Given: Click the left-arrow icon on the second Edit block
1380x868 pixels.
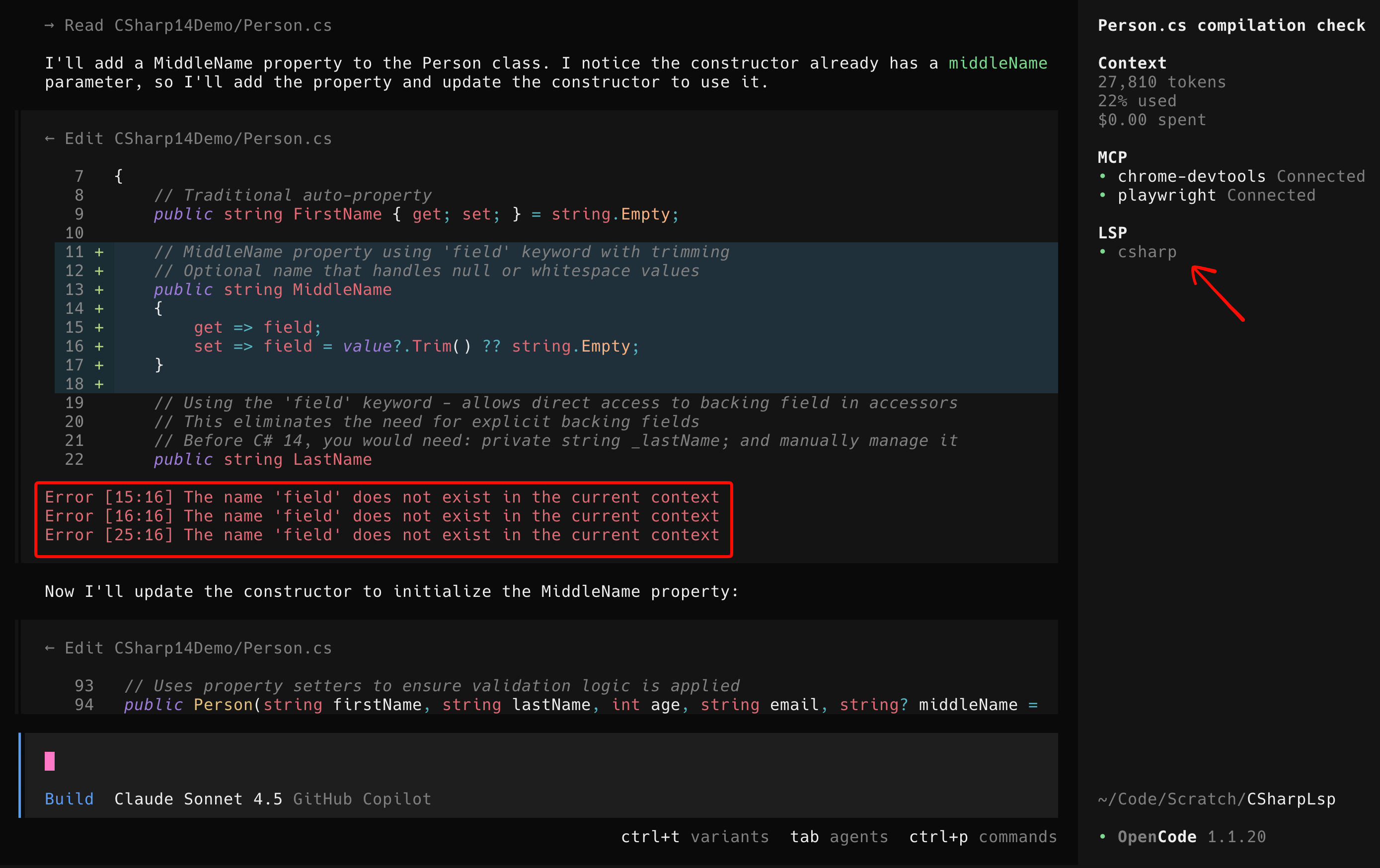Looking at the screenshot, I should (50, 648).
